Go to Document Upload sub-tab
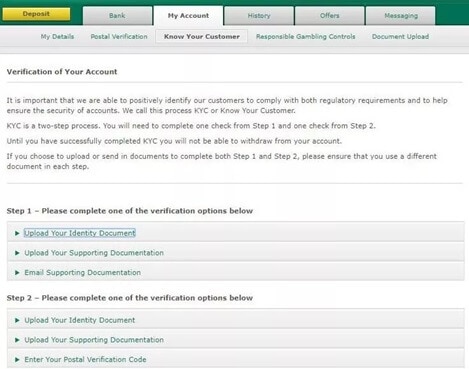This screenshot has height=369, width=469. 400,37
